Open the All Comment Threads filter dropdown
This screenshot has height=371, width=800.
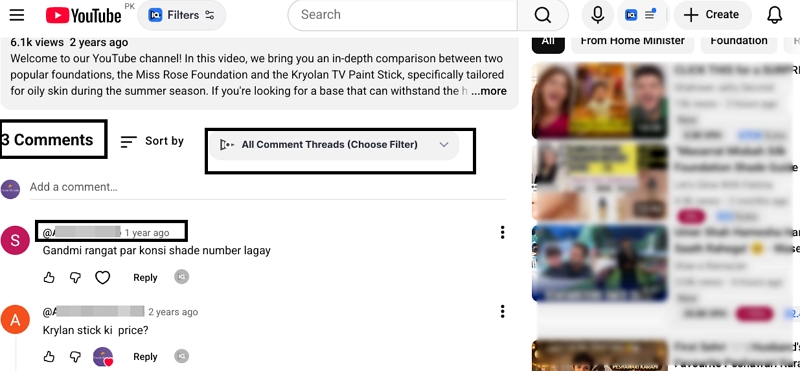334,145
